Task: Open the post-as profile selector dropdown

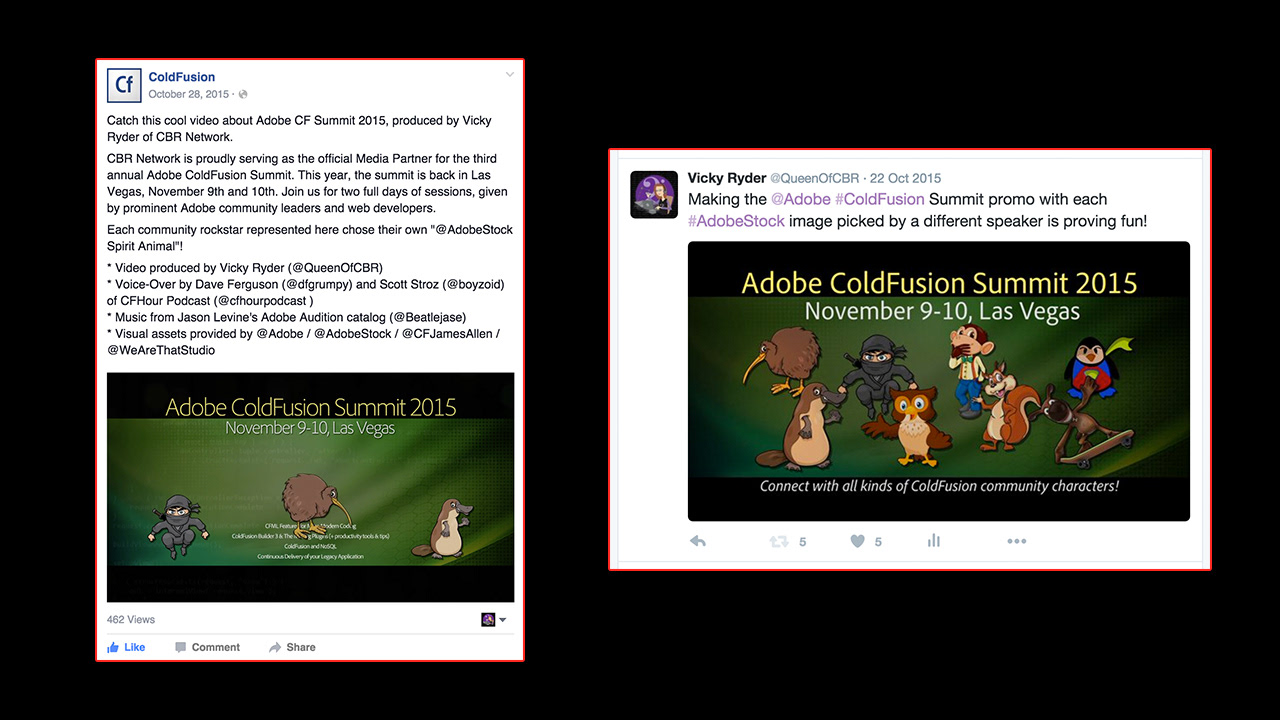Action: [494, 620]
